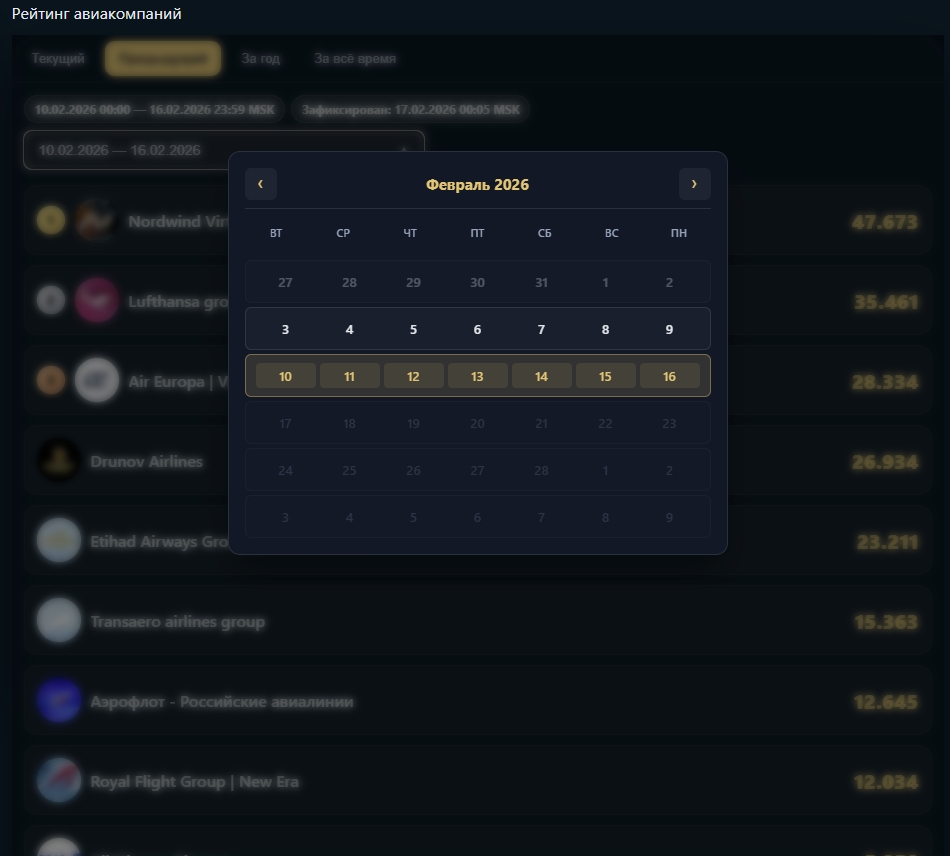The width and height of the screenshot is (950, 856).
Task: Click the gold first-place medal icon
Action: point(50,221)
